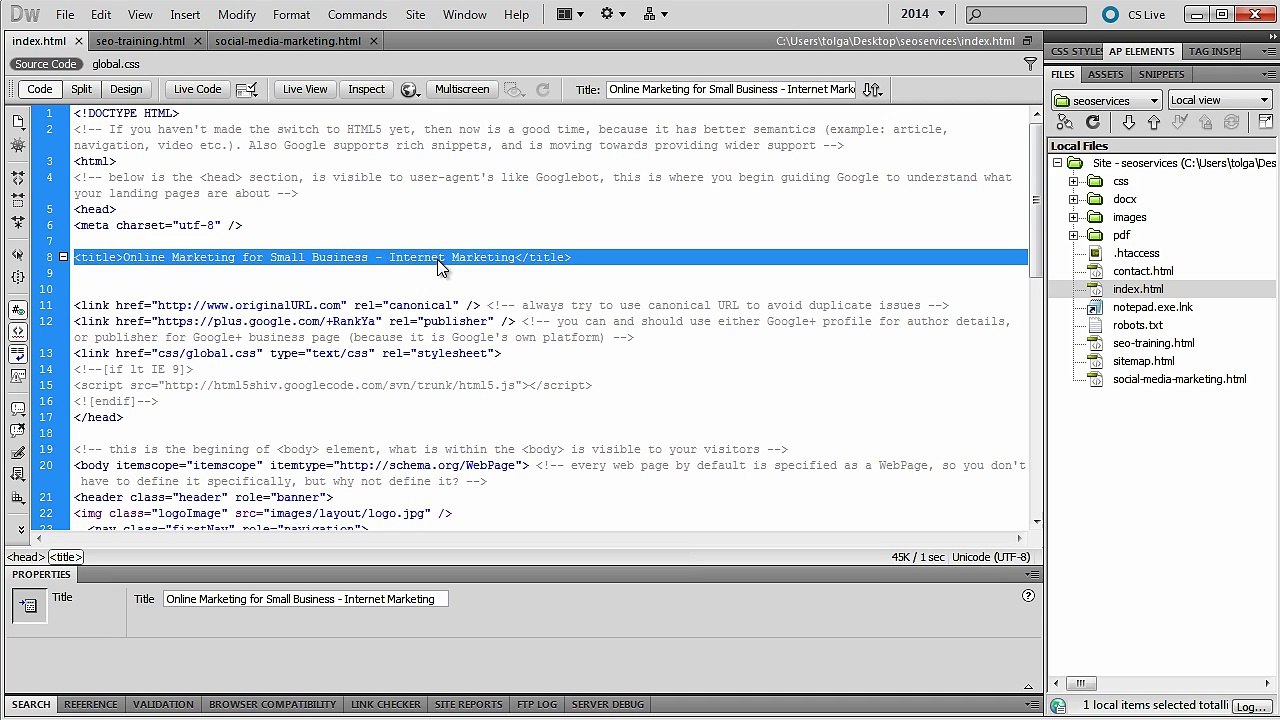Click CS Live button
Viewport: 1280px width, 720px height.
(x=1135, y=14)
